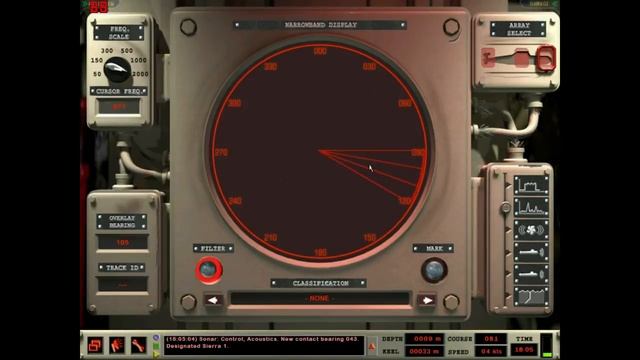
Task: Click bearing mark 180 on narrowband display
Action: click(320, 252)
